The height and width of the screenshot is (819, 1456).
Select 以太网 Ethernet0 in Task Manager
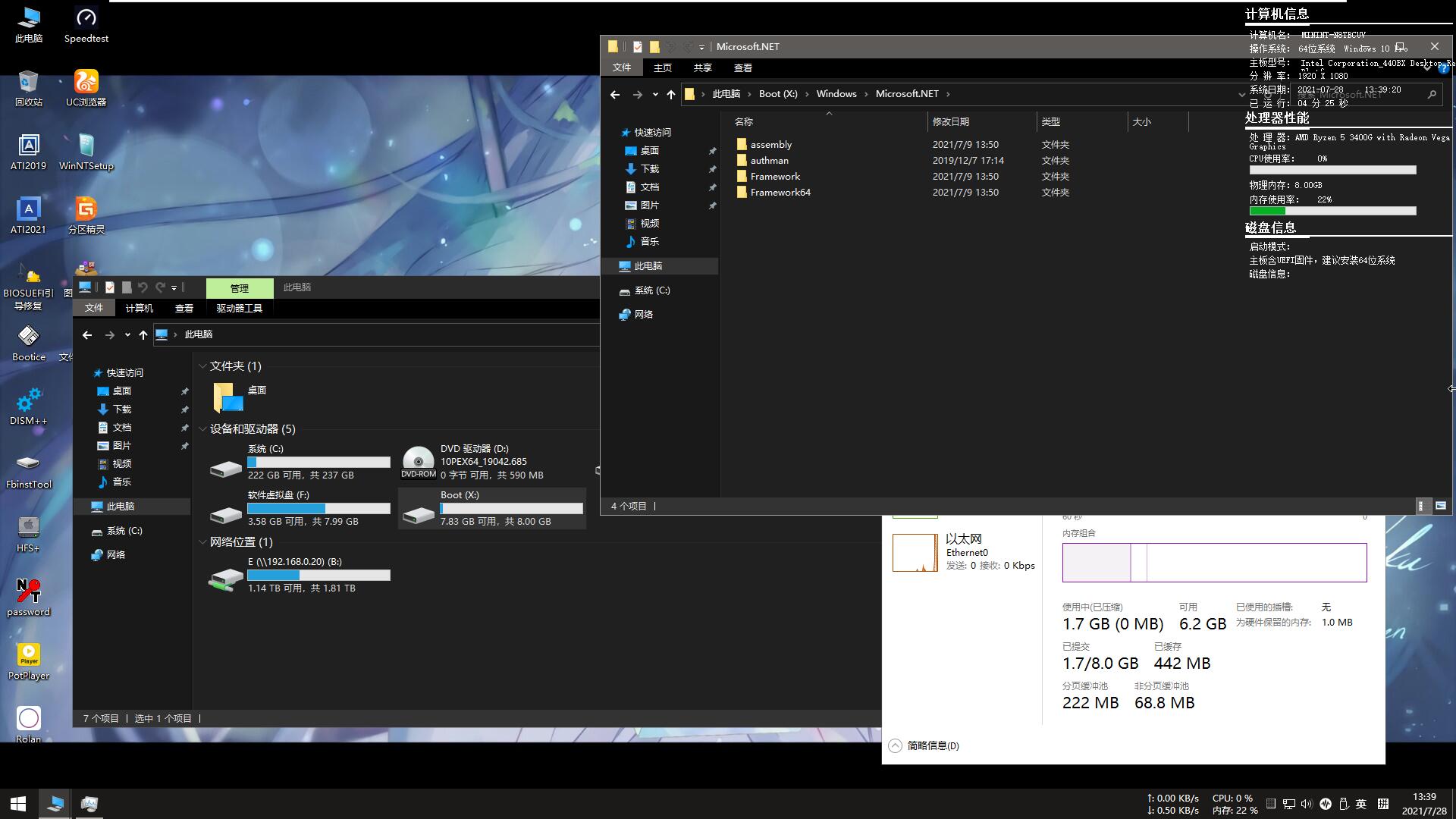pyautogui.click(x=963, y=552)
